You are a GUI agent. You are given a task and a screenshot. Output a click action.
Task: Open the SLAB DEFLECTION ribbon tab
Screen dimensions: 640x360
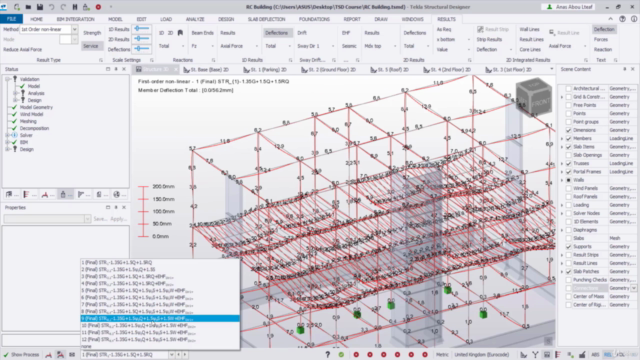[267, 19]
